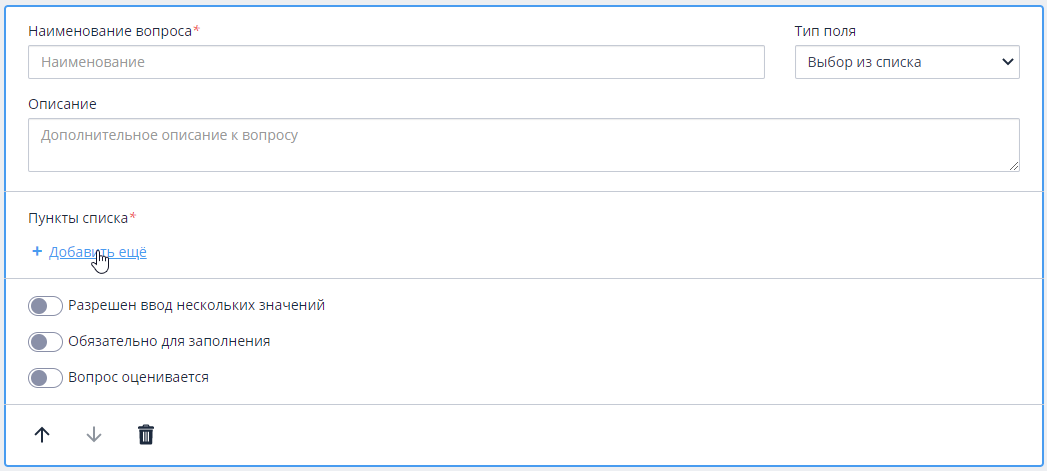Click inside the Дополнительное описание к вопросу textarea
This screenshot has height=471, width=1047.
coord(524,145)
